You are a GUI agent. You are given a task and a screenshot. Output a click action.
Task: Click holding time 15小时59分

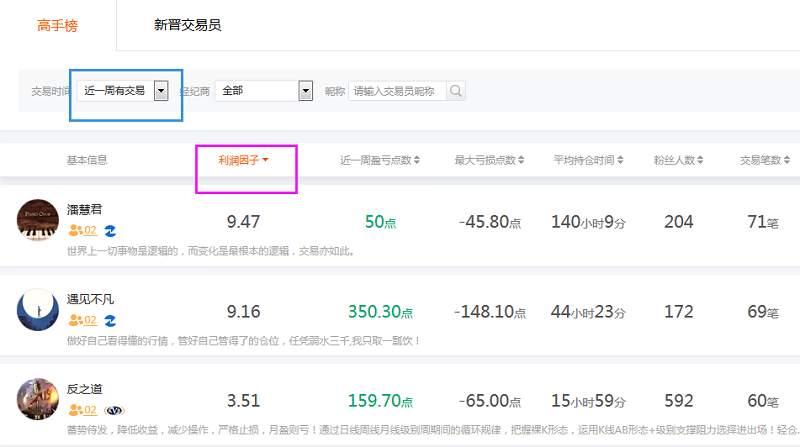[588, 401]
